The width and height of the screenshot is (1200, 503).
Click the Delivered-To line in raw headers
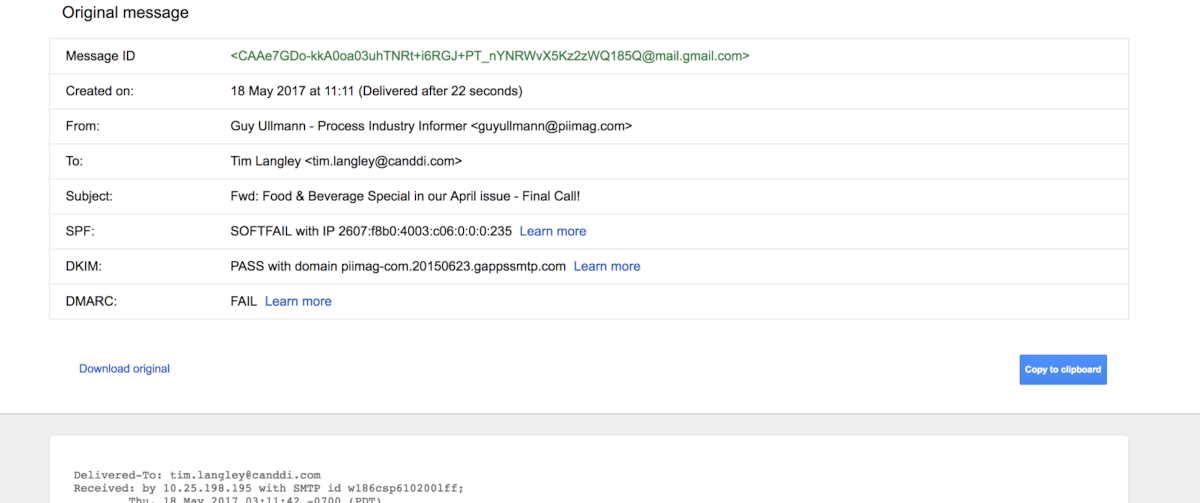tap(197, 475)
